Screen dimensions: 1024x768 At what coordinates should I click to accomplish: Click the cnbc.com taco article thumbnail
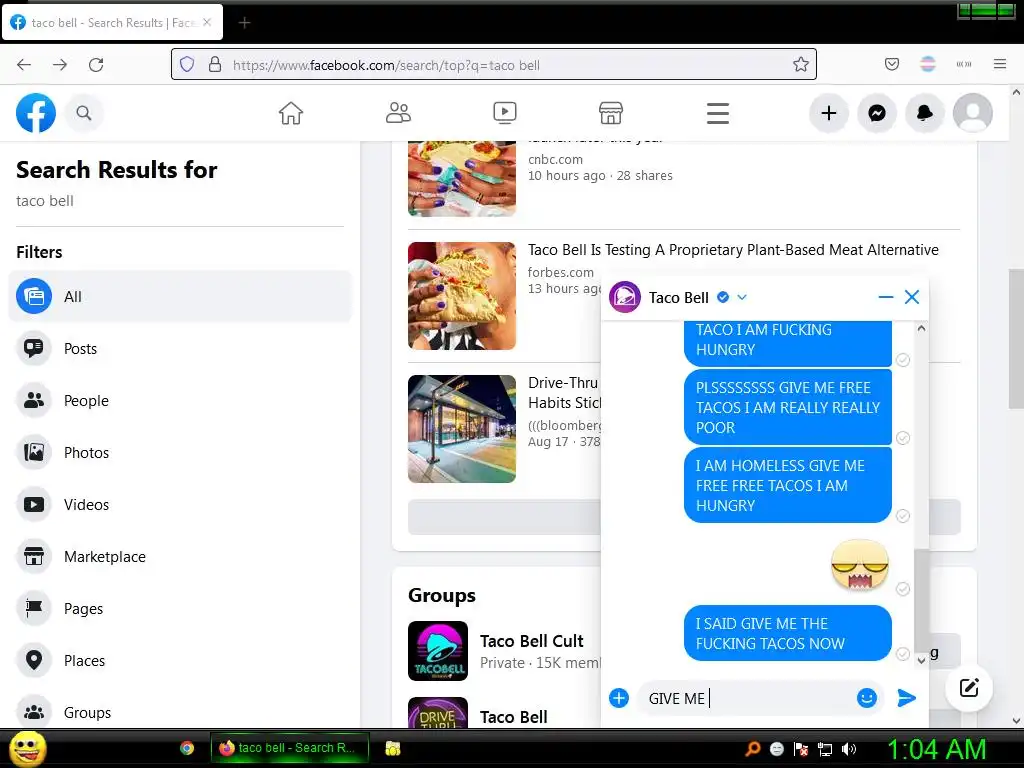(462, 178)
